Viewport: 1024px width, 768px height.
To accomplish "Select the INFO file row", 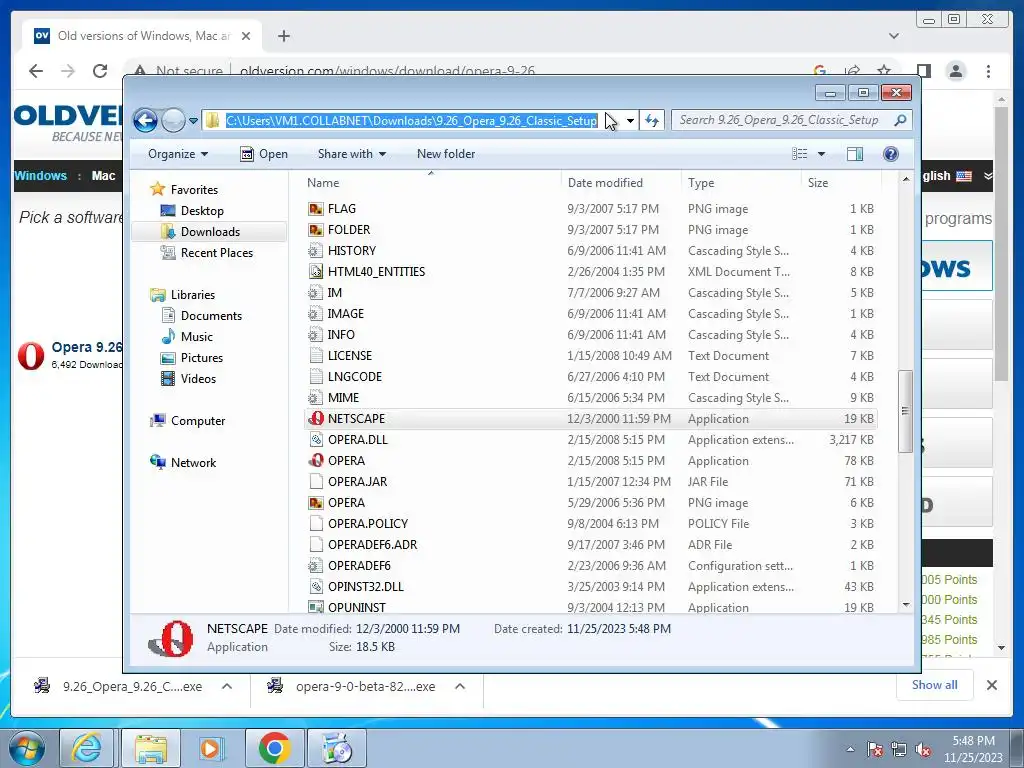I will coord(590,335).
